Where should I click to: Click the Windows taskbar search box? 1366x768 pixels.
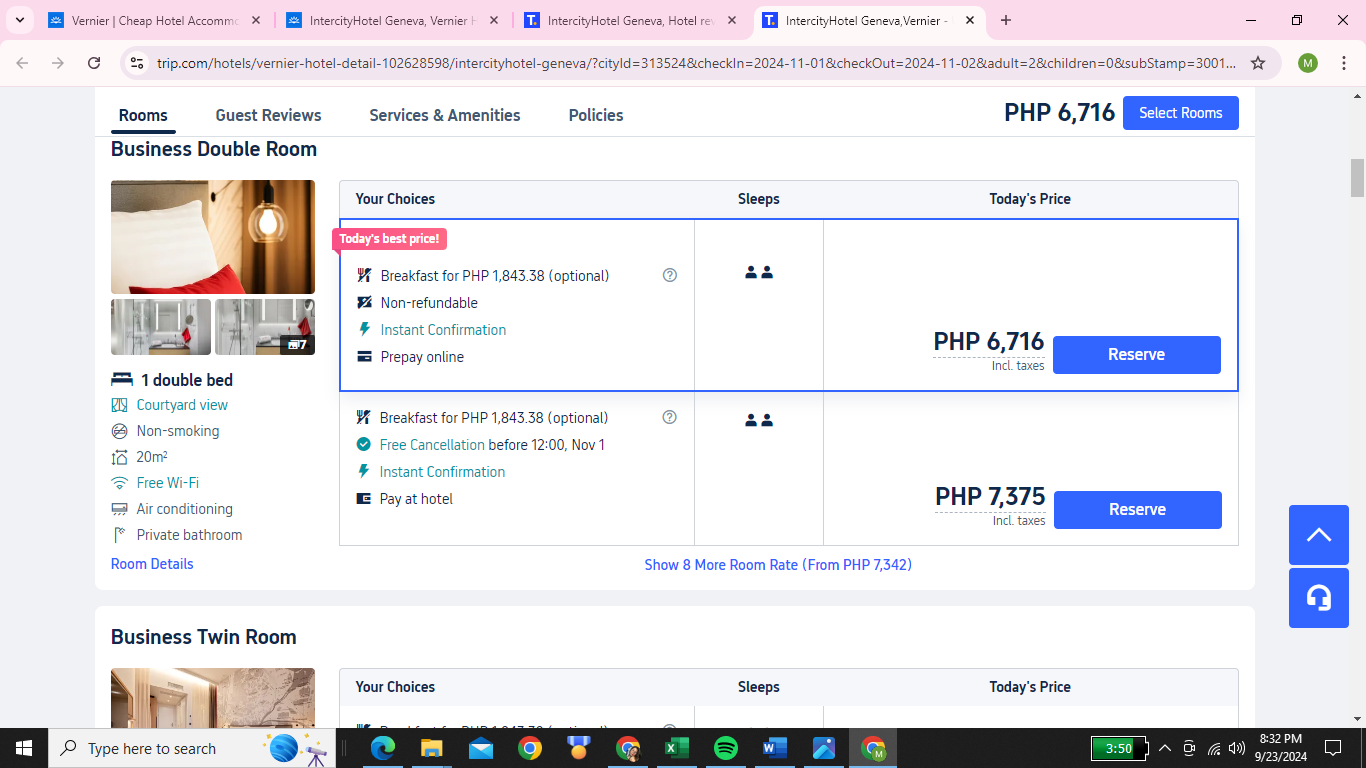(x=192, y=748)
